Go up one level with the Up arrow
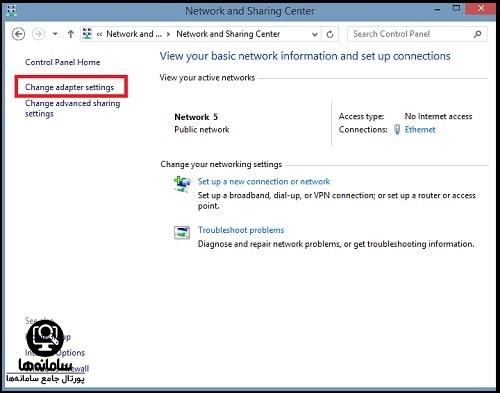This screenshot has height=393, width=500. click(x=71, y=34)
